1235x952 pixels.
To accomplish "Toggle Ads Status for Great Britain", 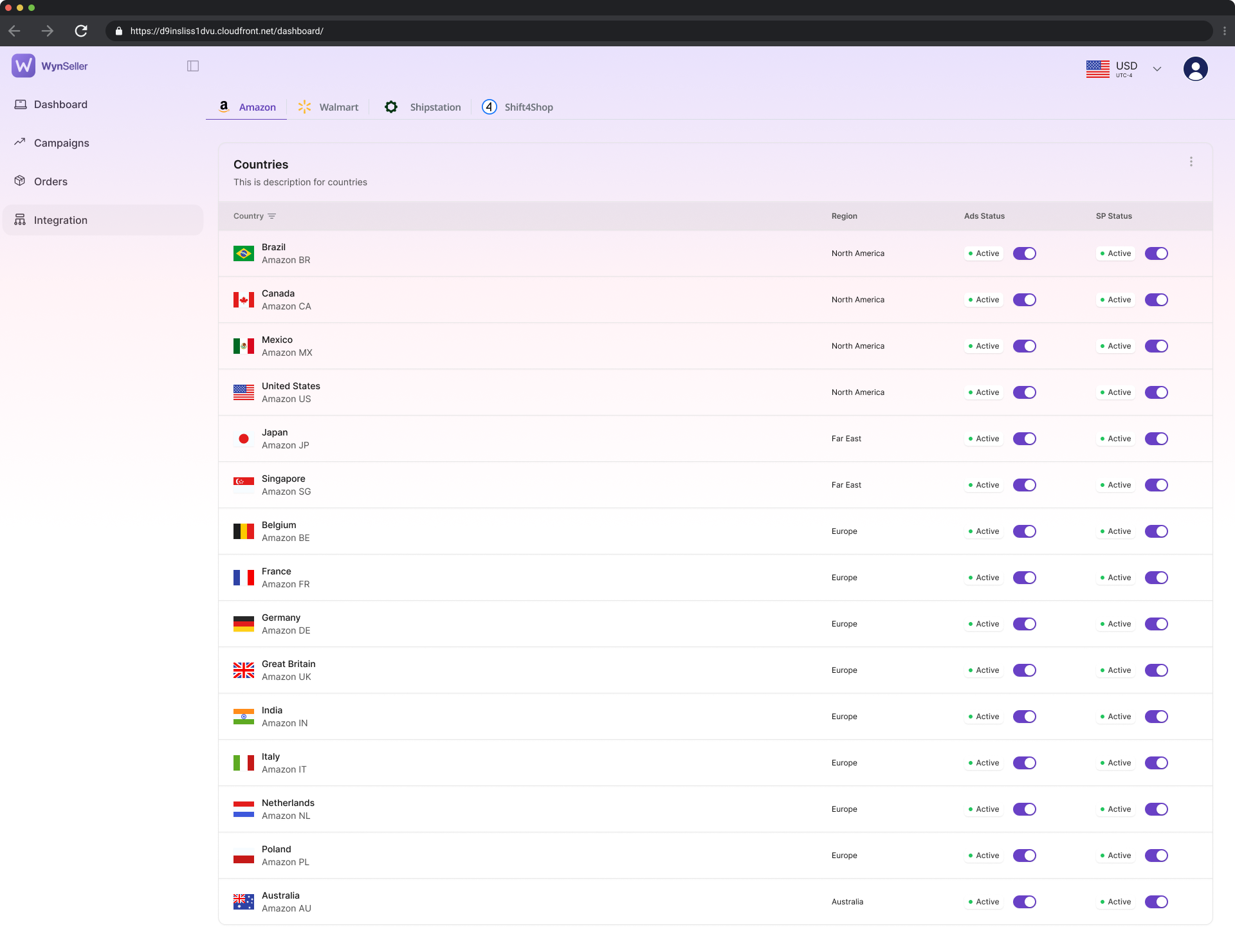I will click(1024, 670).
